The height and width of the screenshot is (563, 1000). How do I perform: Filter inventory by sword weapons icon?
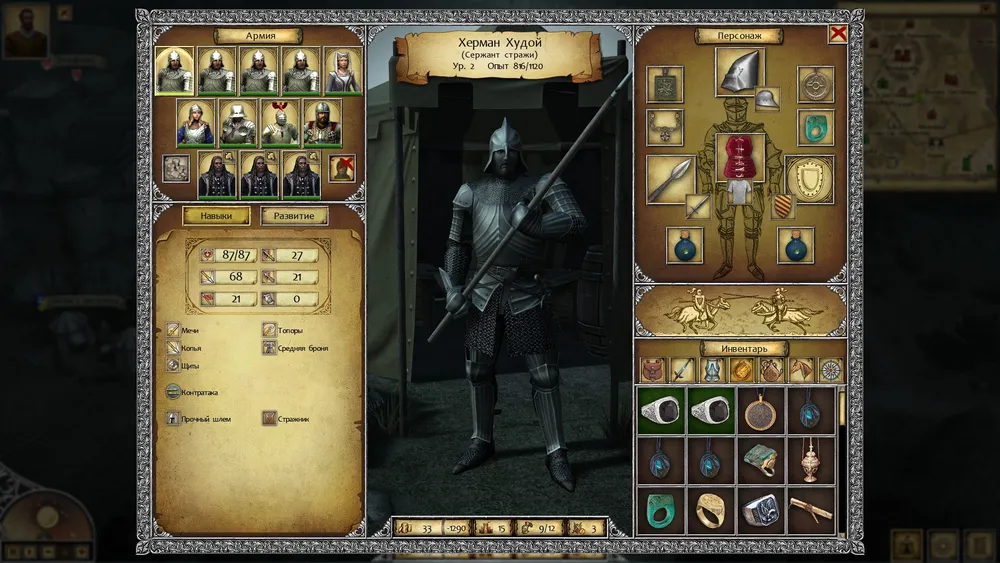point(682,370)
